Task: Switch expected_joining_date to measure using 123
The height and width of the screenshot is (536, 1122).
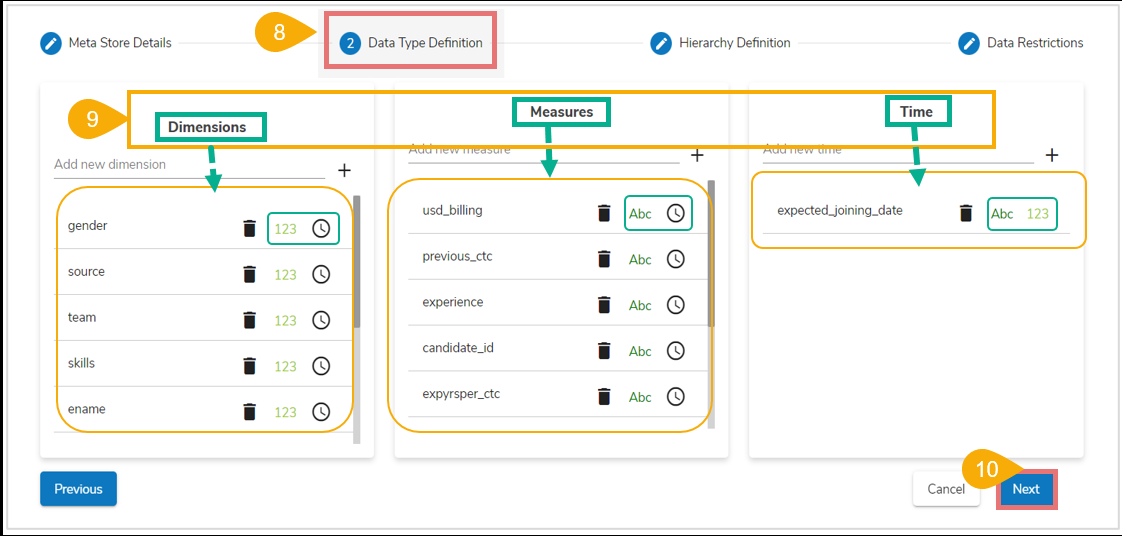Action: click(x=1038, y=213)
